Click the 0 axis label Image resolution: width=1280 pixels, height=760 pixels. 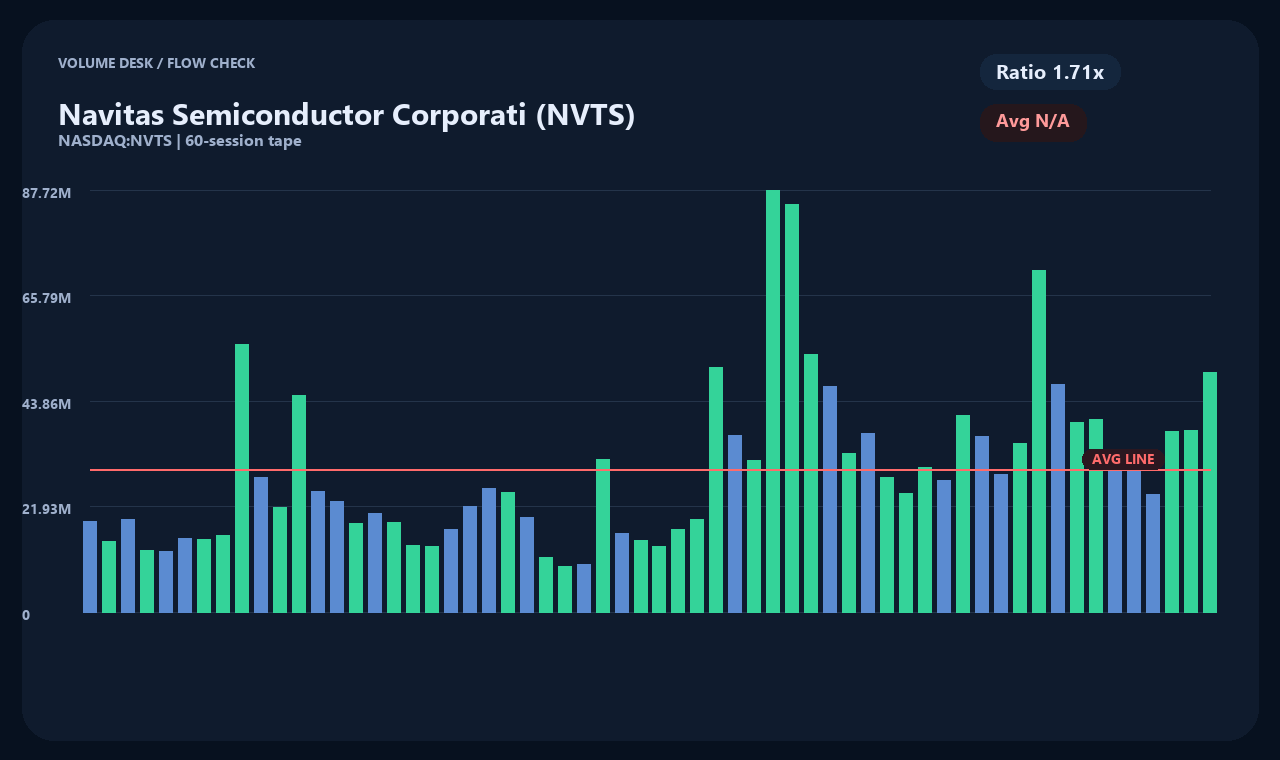click(x=26, y=615)
